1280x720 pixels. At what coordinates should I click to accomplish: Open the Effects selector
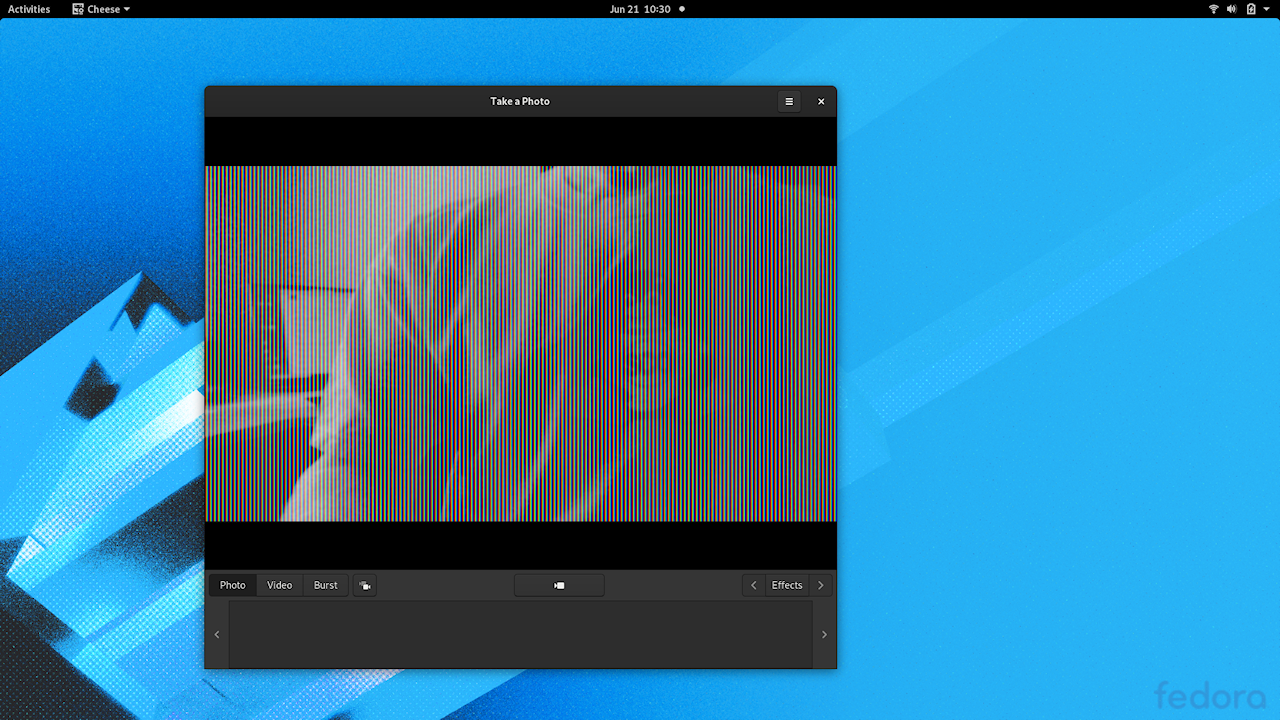[x=787, y=585]
